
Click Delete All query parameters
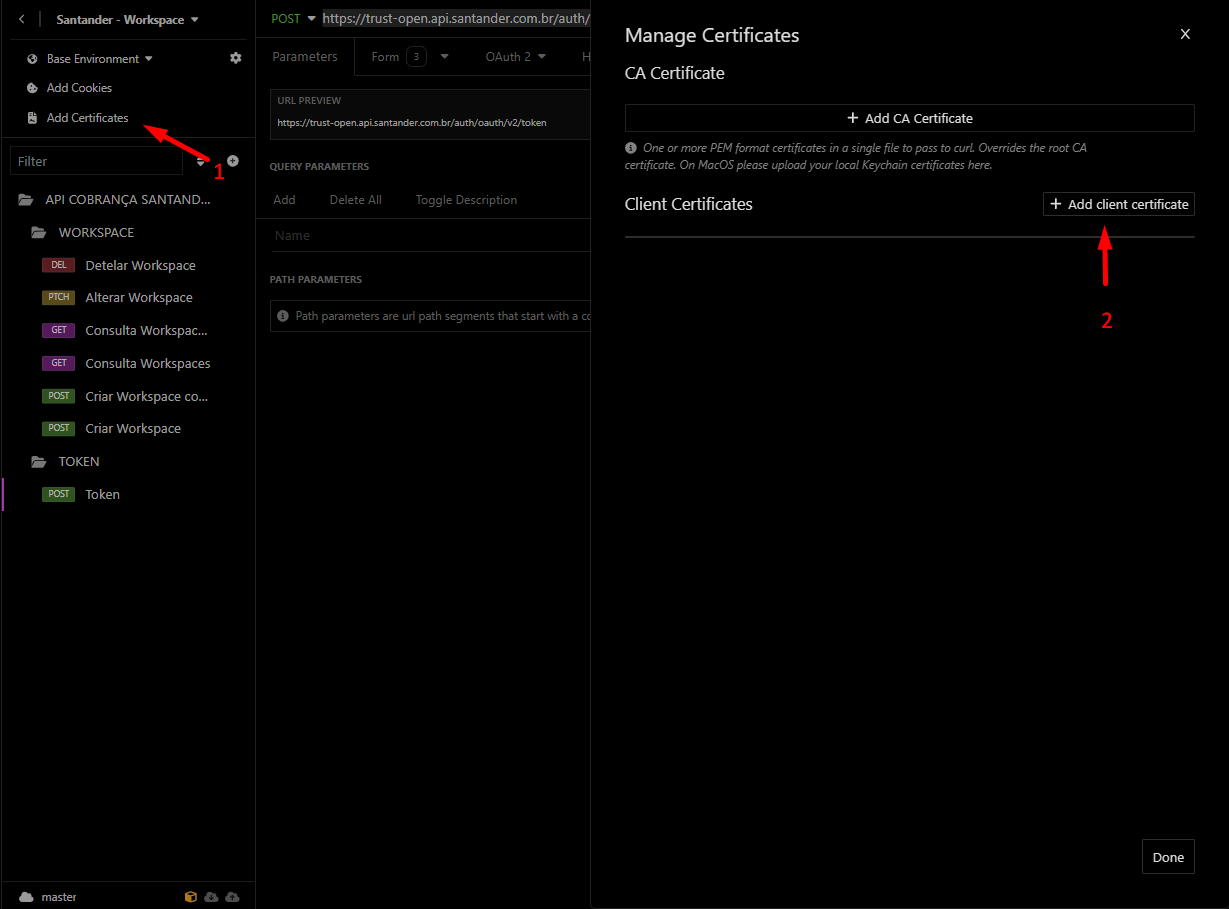(x=356, y=200)
